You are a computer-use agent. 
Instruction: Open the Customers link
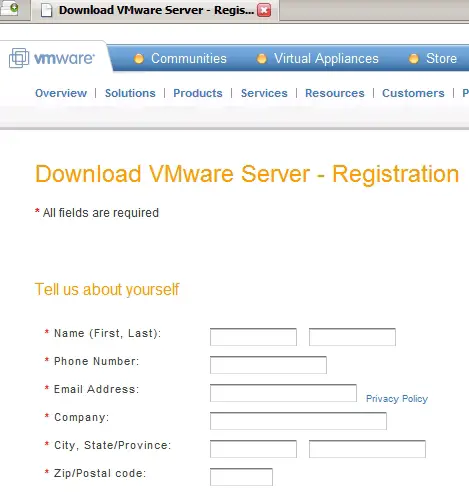413,93
